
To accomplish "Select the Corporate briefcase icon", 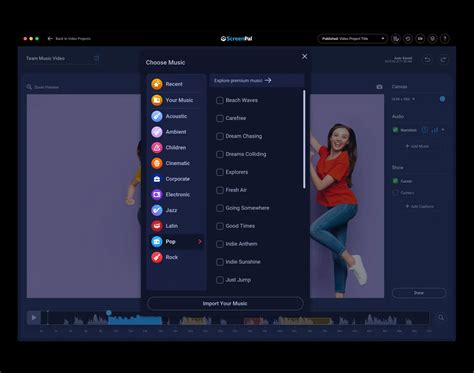I will point(157,179).
